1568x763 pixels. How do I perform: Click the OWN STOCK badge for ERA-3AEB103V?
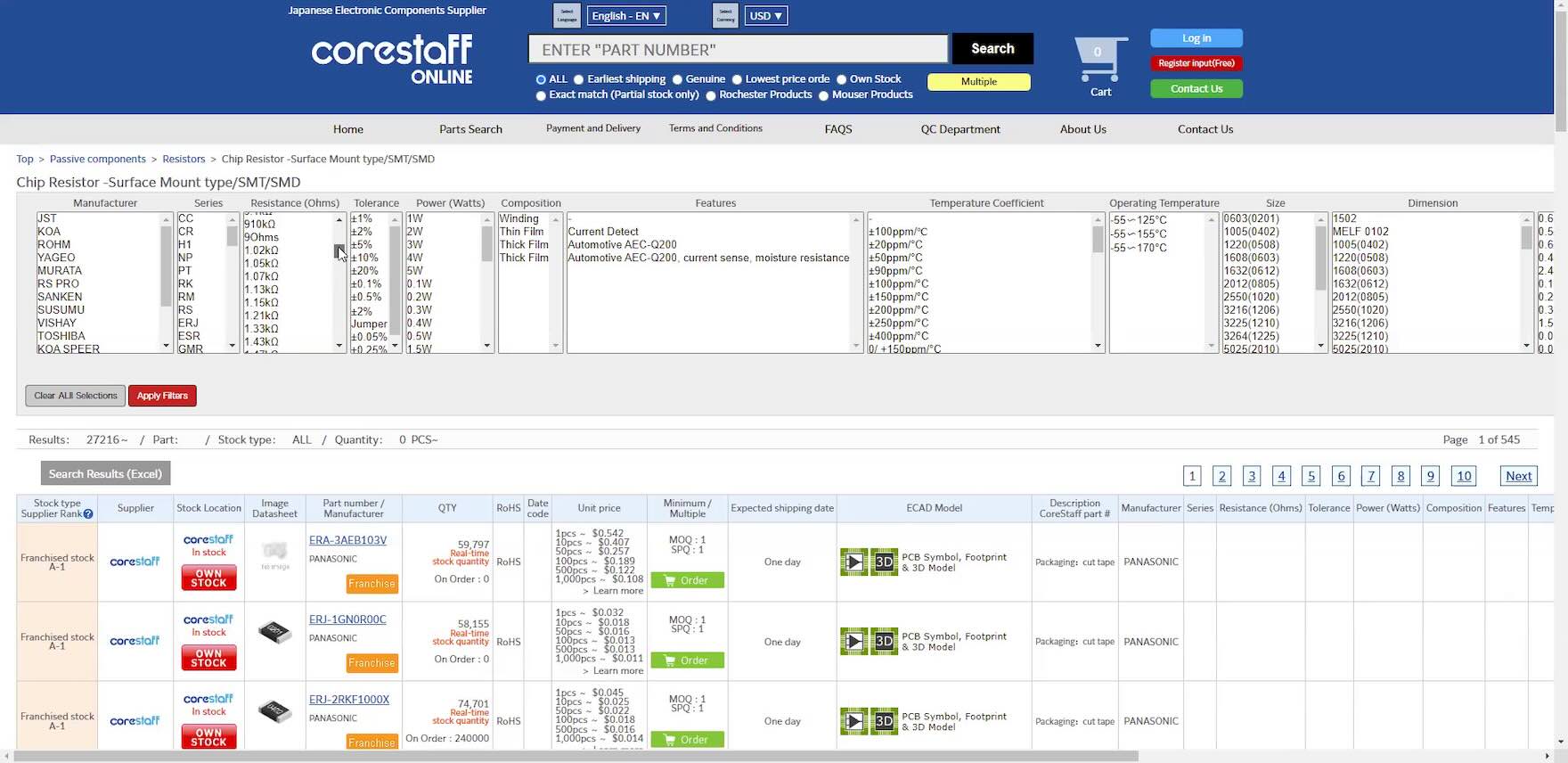coord(208,578)
